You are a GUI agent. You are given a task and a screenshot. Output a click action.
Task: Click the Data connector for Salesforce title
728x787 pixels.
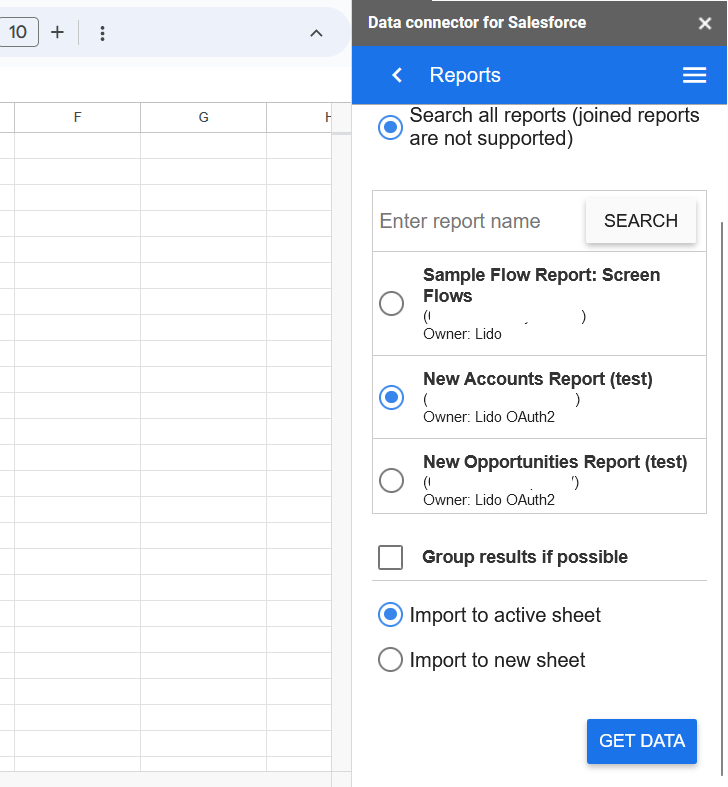click(x=477, y=23)
